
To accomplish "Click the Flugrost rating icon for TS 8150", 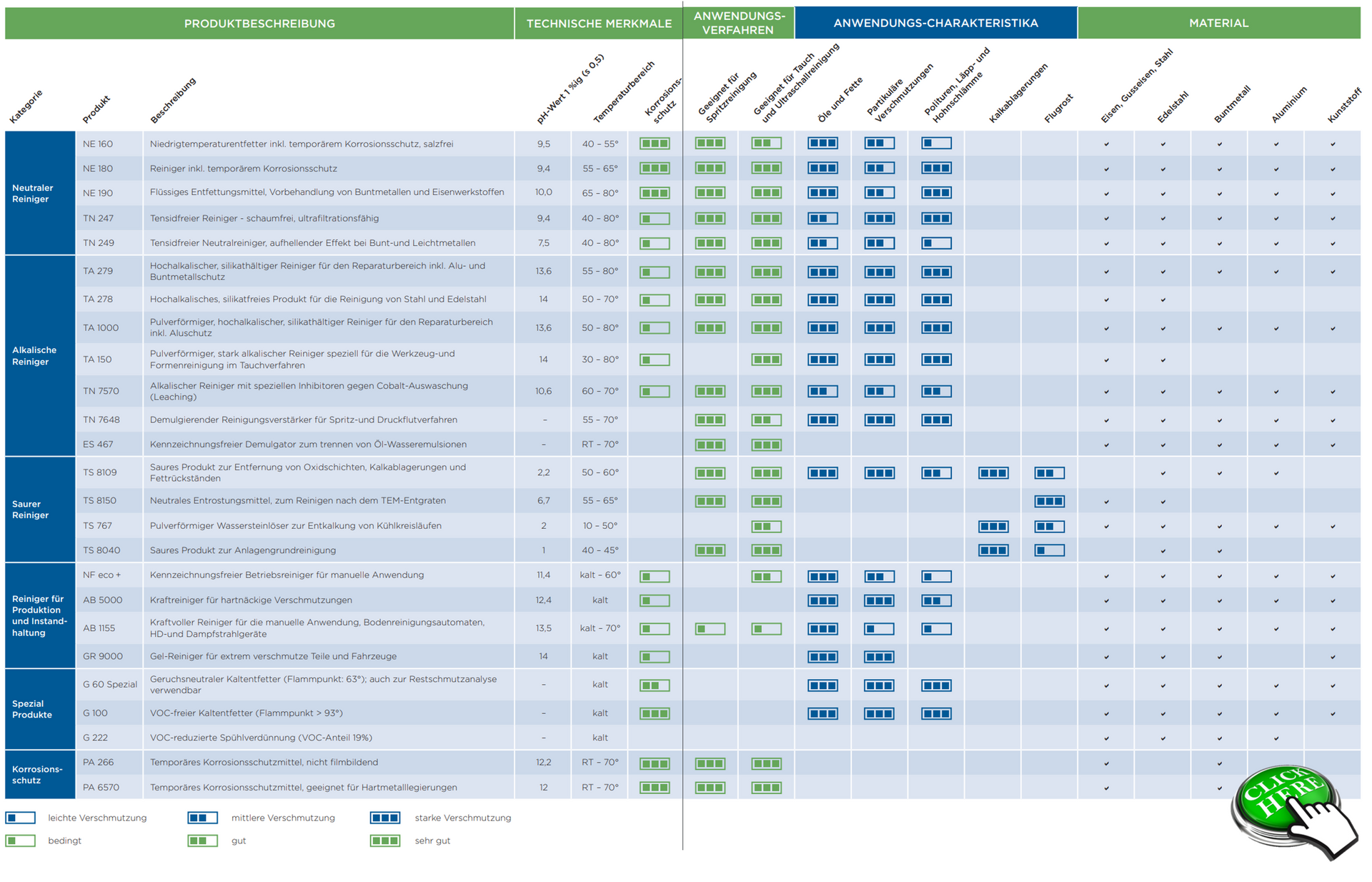I will pos(1049,501).
